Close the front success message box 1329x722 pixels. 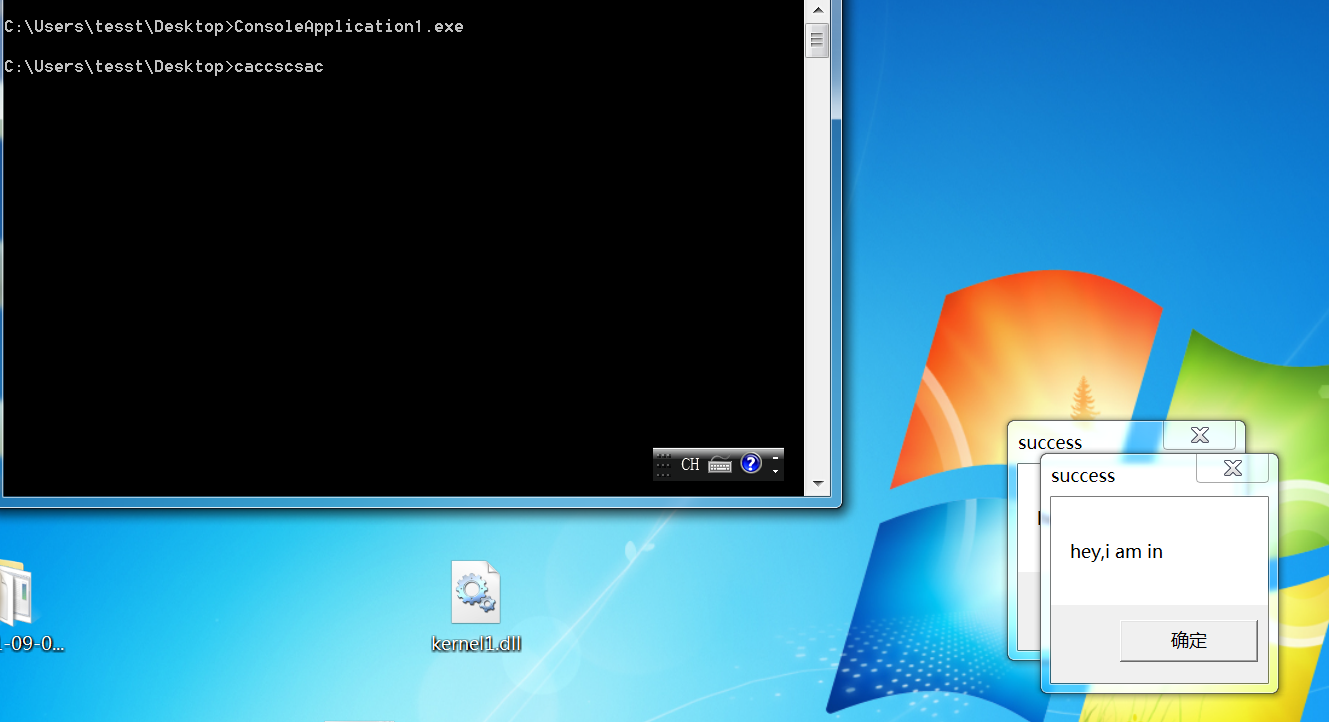[1232, 468]
